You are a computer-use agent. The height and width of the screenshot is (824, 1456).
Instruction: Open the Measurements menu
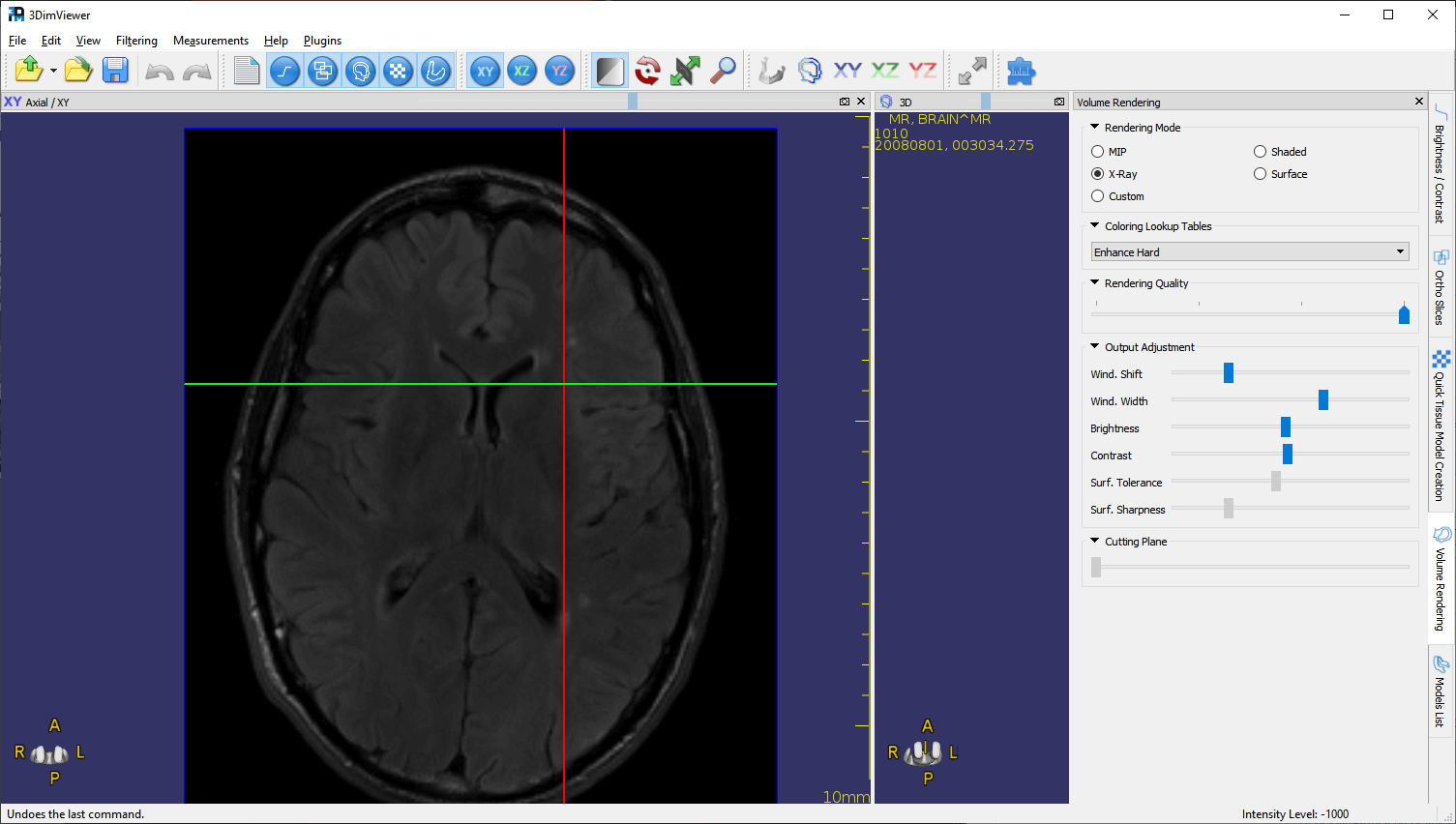[x=210, y=41]
